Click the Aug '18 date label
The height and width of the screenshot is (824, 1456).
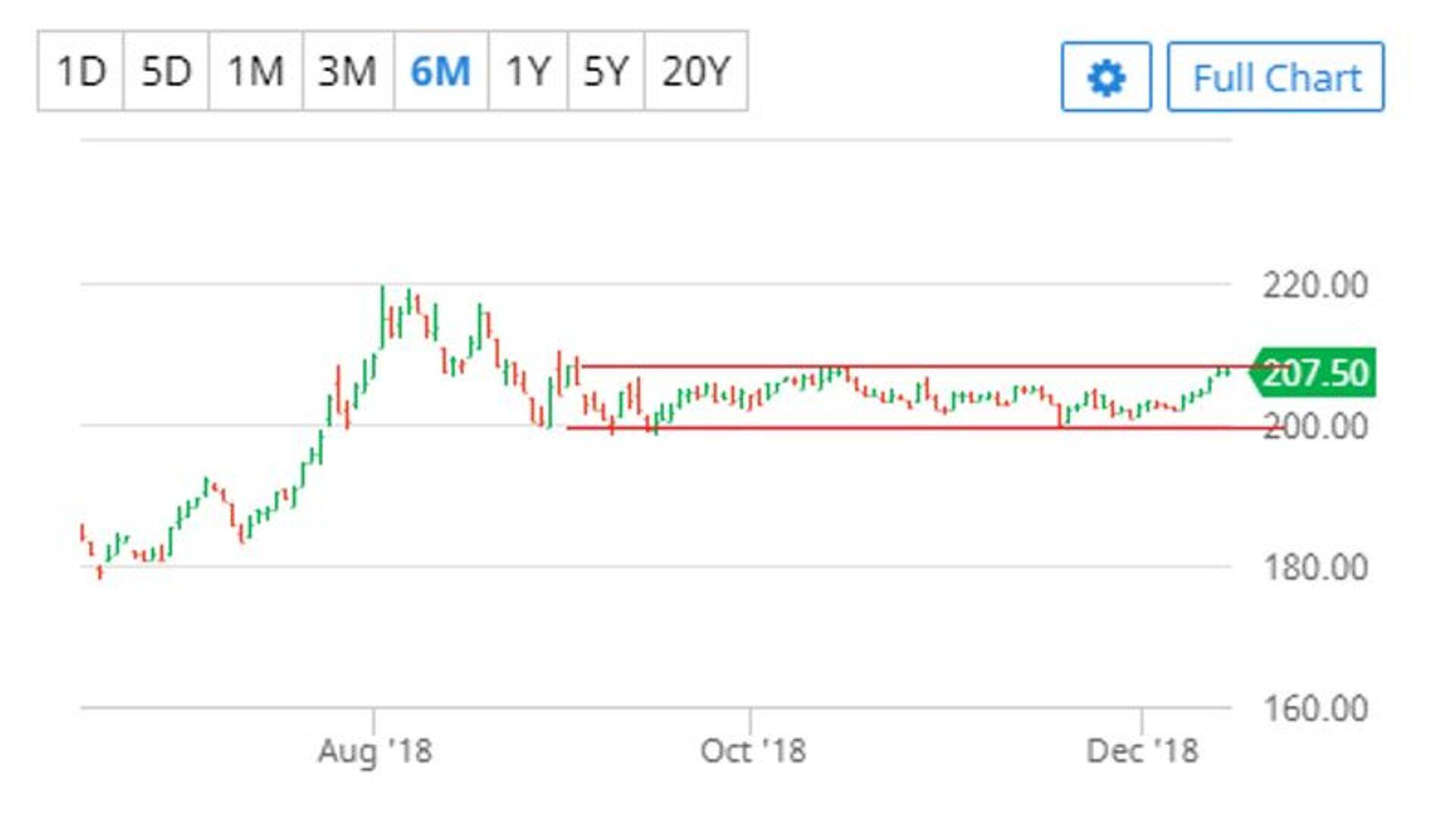[375, 751]
